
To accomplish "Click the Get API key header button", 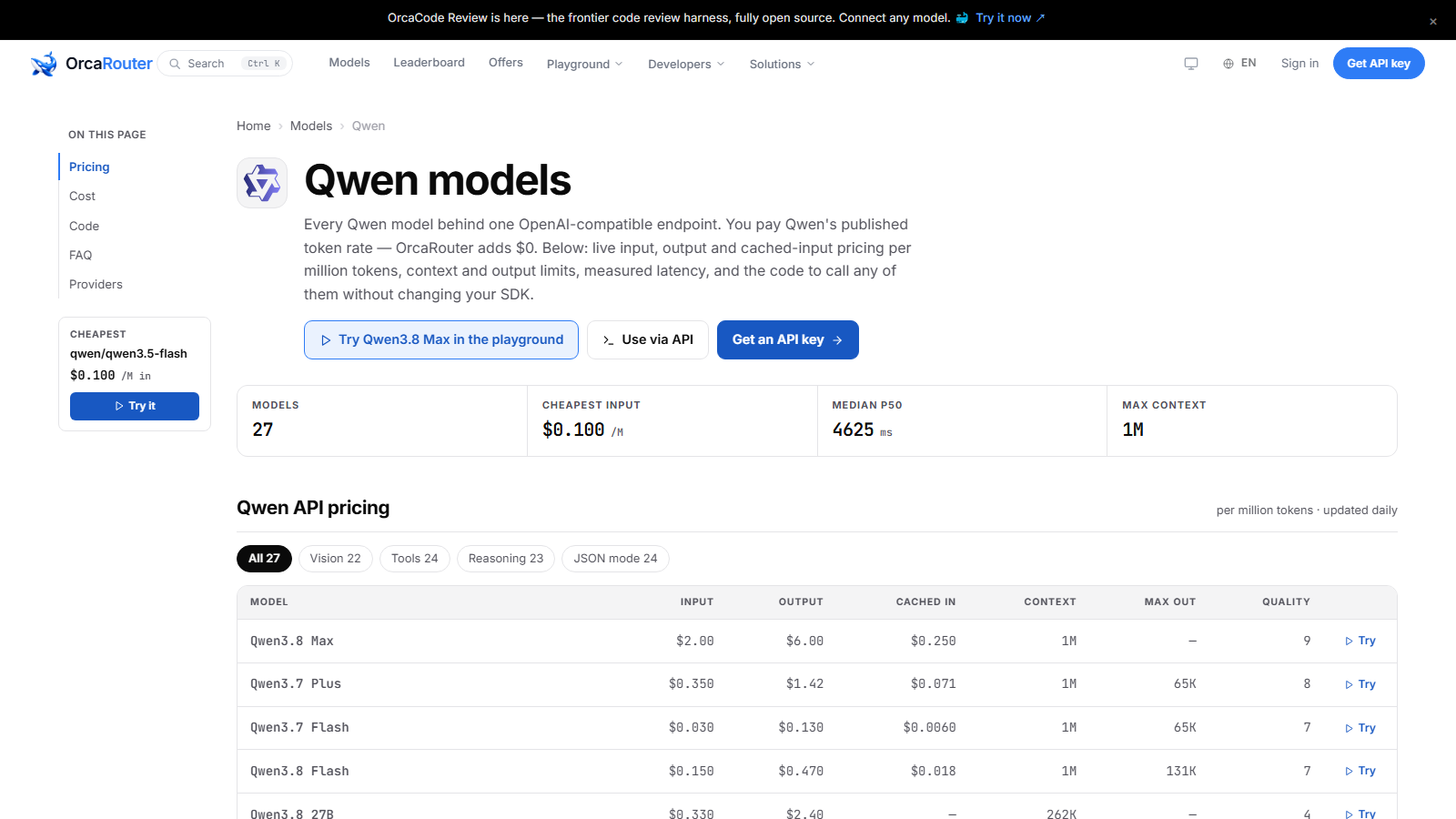I will click(x=1379, y=64).
